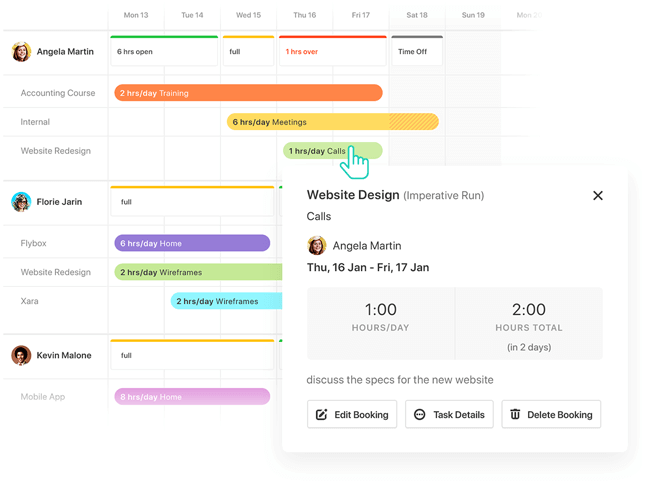Close the Website Design booking popup
Screen dimensions: 645x481
[x=597, y=196]
